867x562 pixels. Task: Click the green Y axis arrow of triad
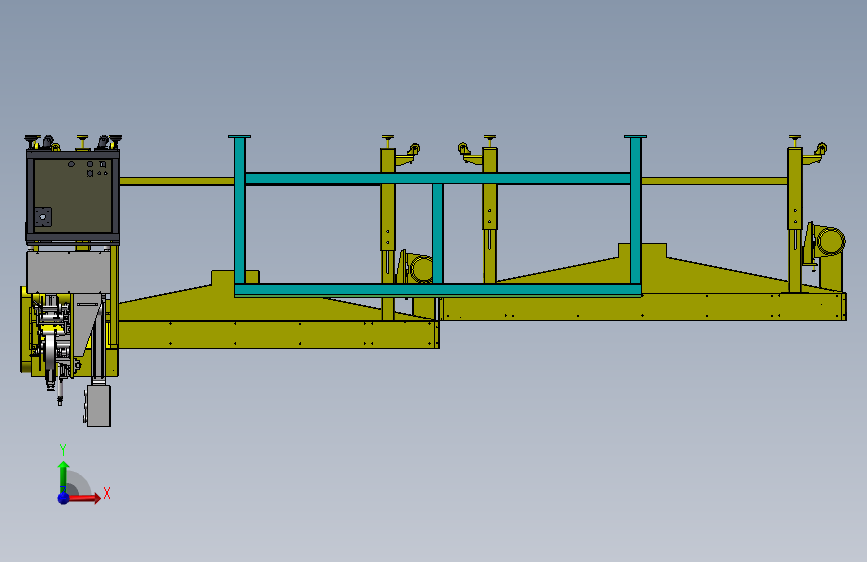pos(64,476)
